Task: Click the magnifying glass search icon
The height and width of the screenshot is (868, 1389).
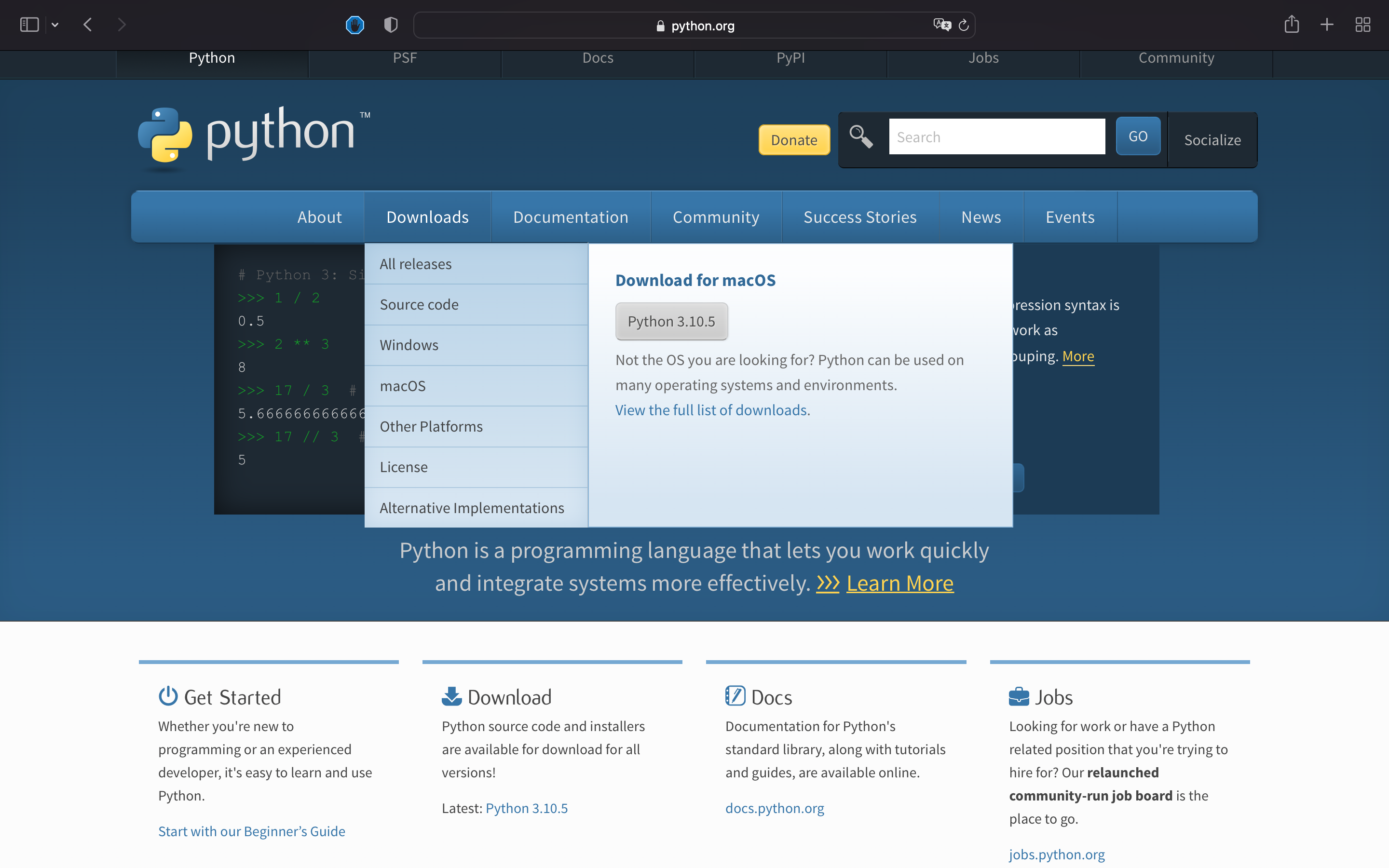Action: coord(861,138)
